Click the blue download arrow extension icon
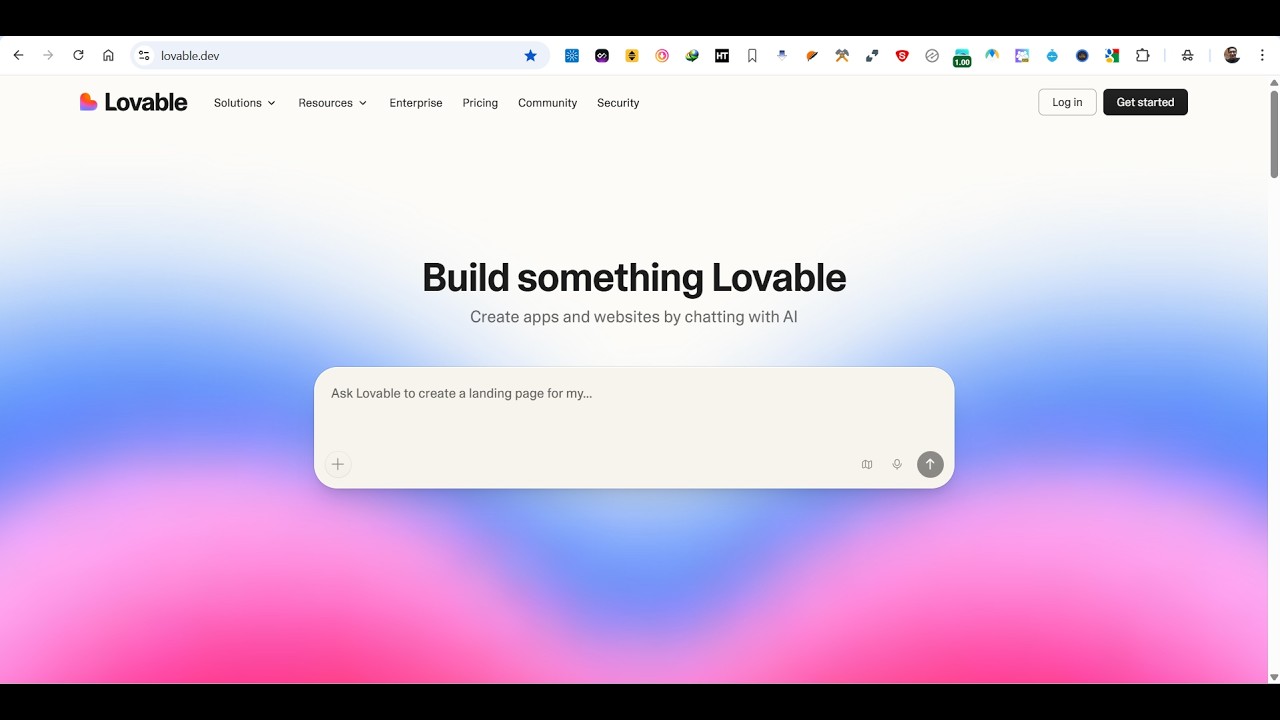Viewport: 1280px width, 720px height. (782, 56)
